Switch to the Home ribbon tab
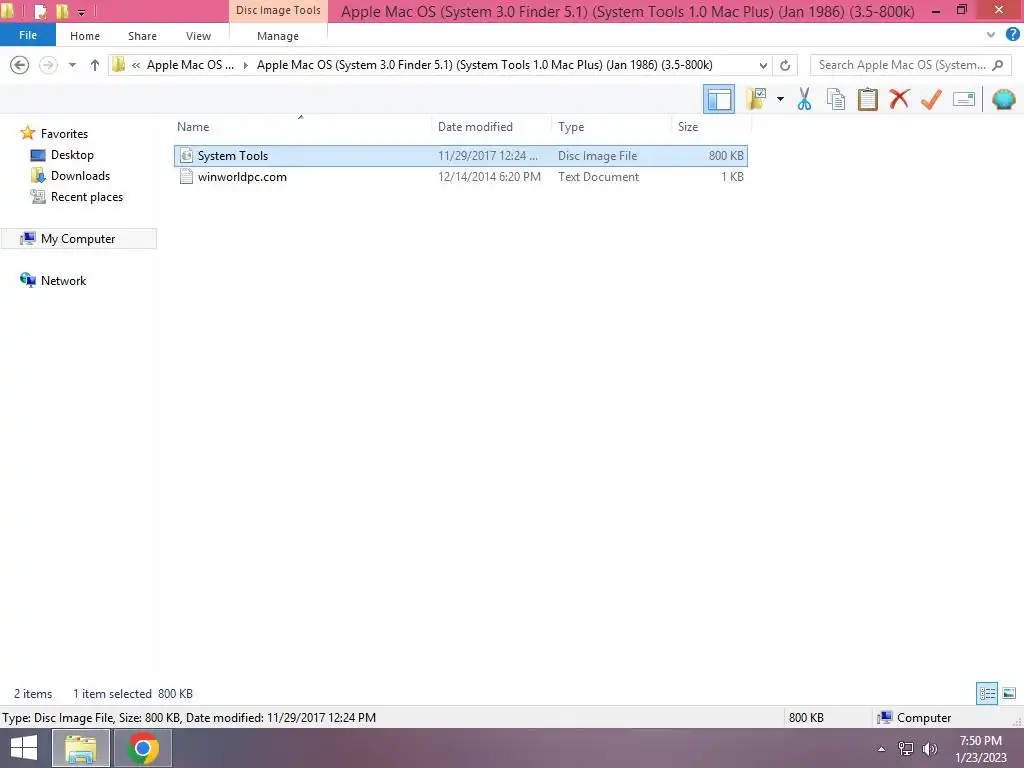The image size is (1024, 768). point(85,36)
